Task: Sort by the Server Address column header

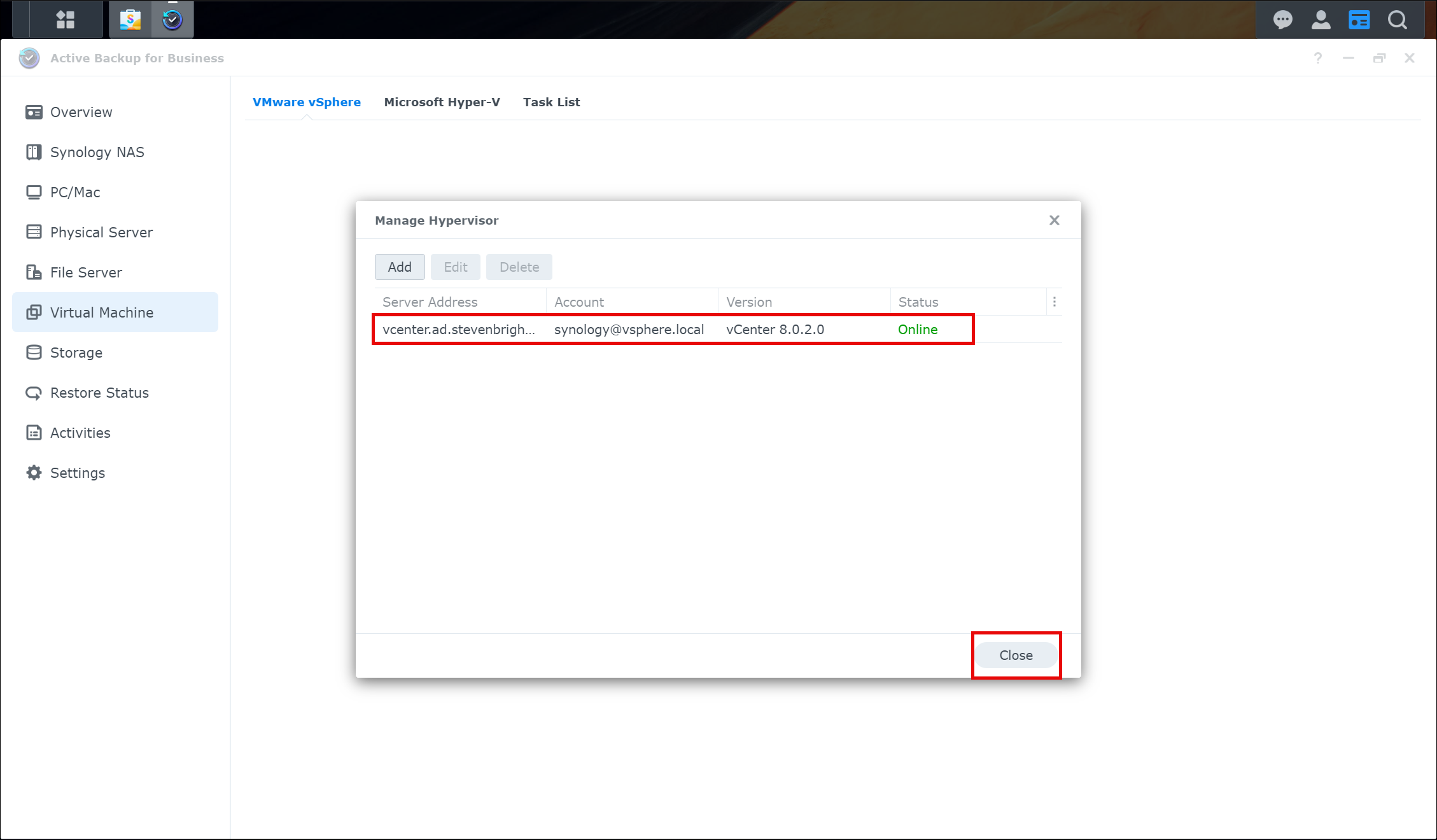Action: point(430,302)
